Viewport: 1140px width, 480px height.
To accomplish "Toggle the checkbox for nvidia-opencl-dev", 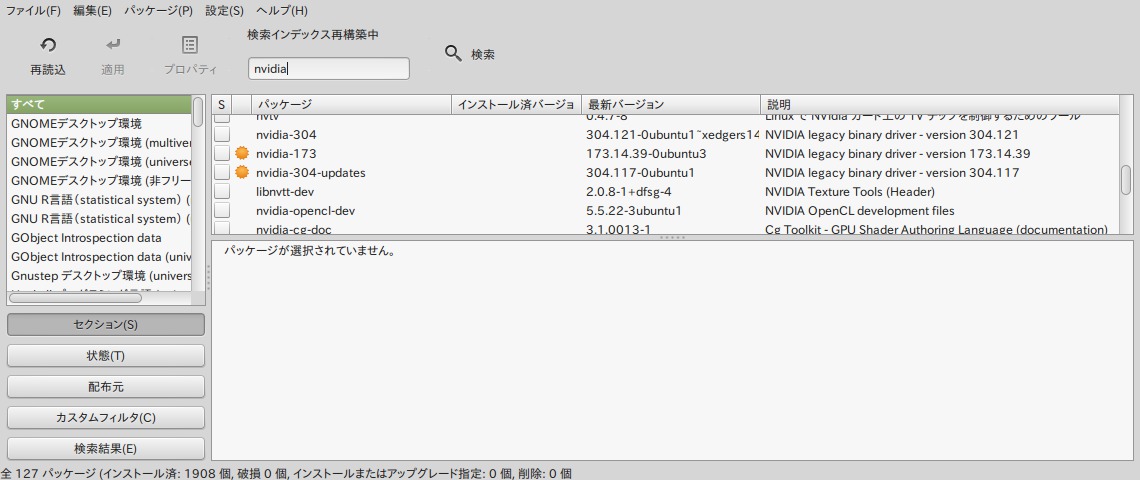I will 222,211.
